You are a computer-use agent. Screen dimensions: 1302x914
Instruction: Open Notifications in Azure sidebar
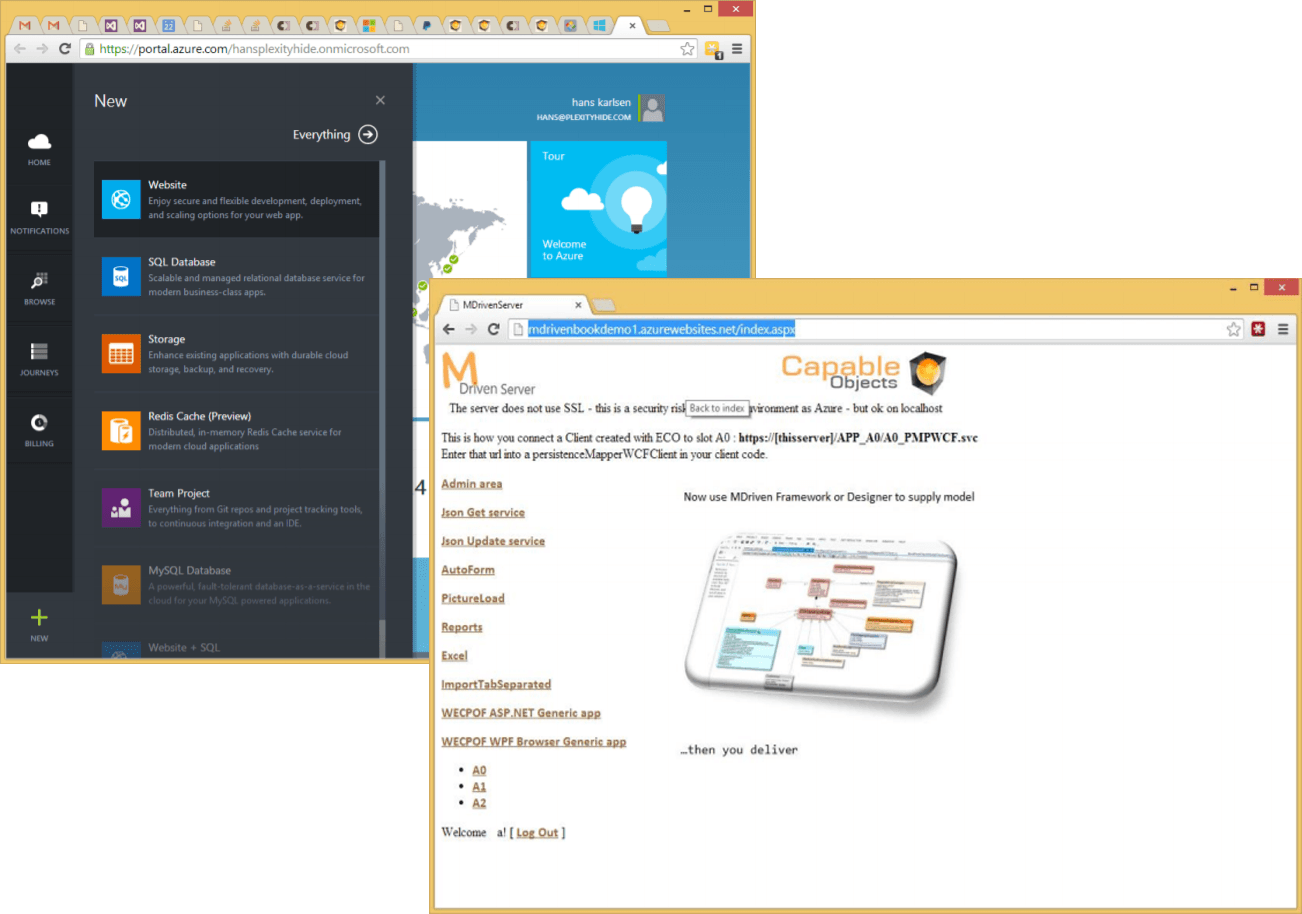pyautogui.click(x=39, y=218)
